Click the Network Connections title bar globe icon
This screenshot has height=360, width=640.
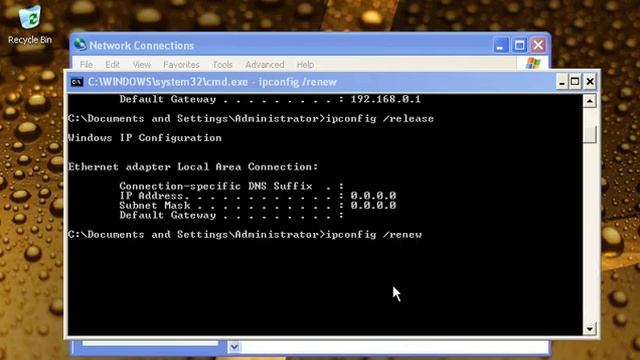80,44
